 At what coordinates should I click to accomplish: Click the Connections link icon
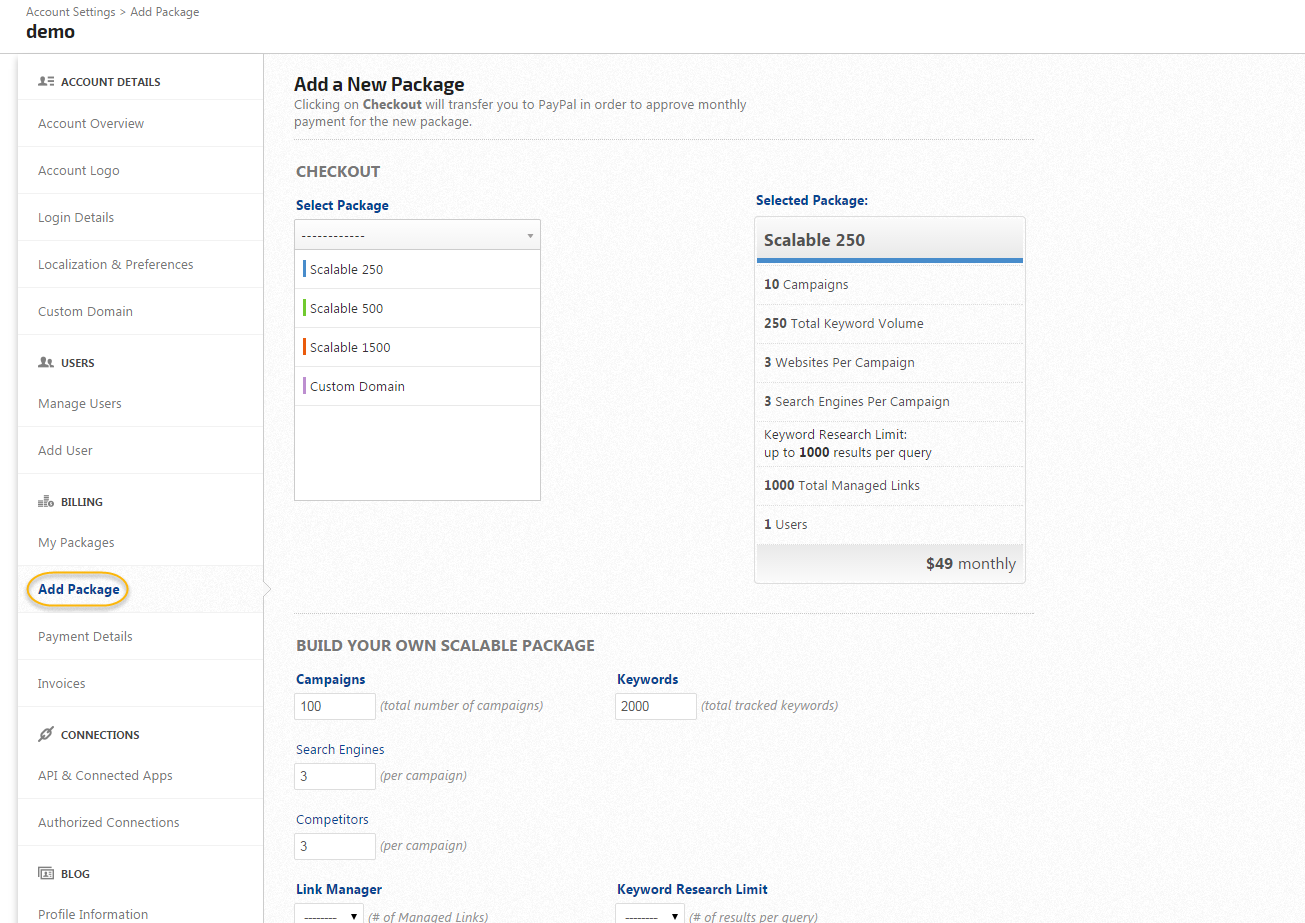tap(46, 735)
